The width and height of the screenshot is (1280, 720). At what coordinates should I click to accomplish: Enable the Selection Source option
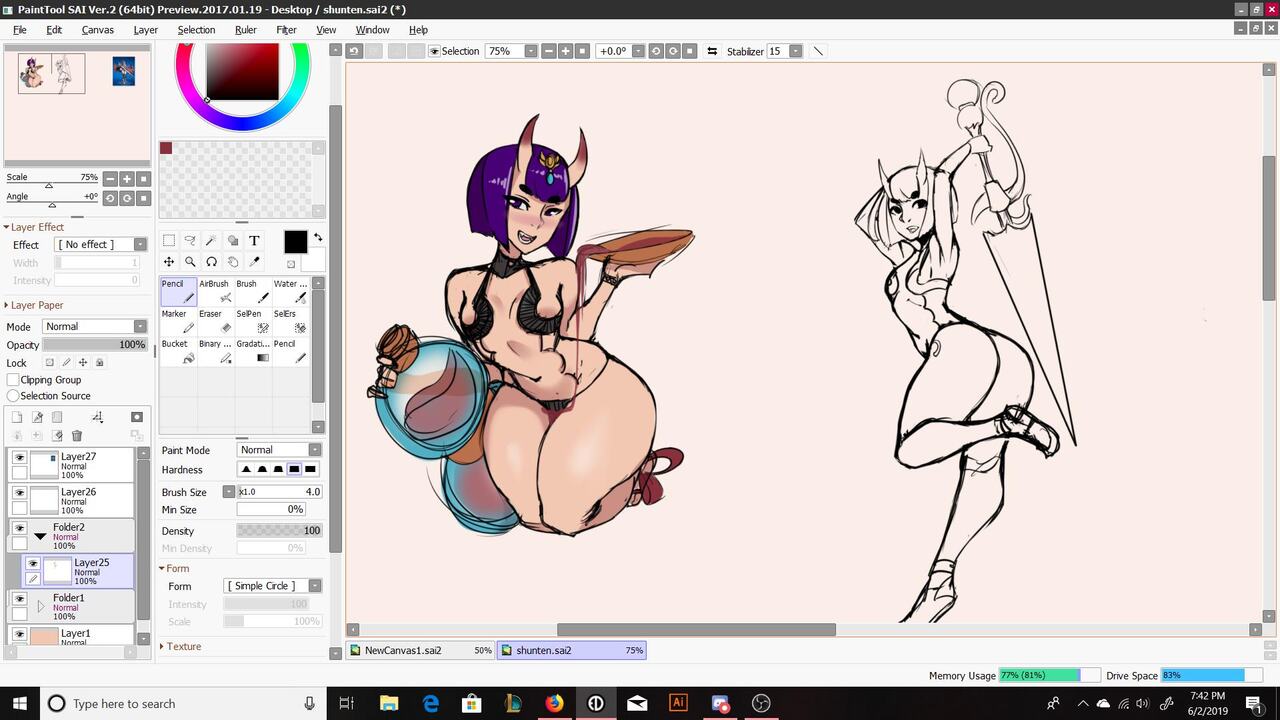coord(13,396)
